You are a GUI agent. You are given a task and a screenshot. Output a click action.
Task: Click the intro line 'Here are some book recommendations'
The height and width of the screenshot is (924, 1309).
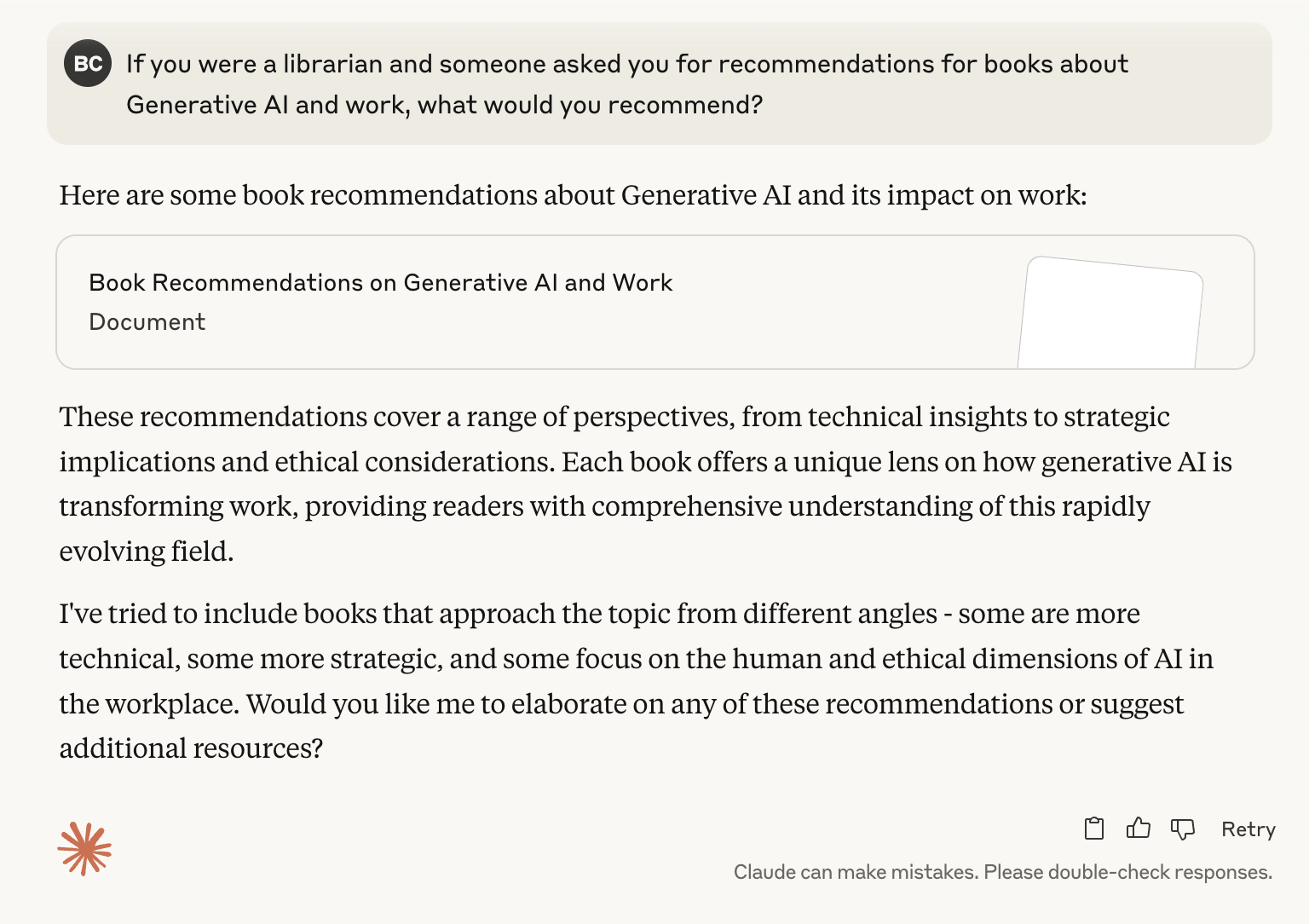[573, 195]
